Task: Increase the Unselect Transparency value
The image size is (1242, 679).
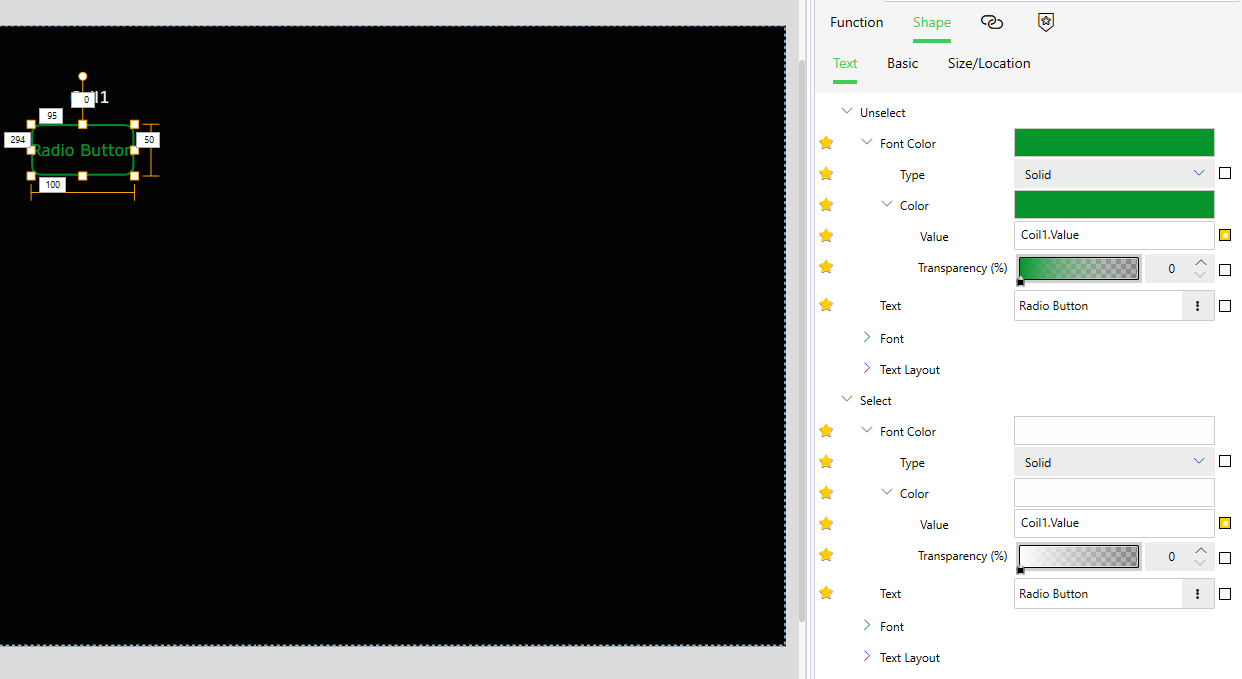Action: (x=1201, y=263)
